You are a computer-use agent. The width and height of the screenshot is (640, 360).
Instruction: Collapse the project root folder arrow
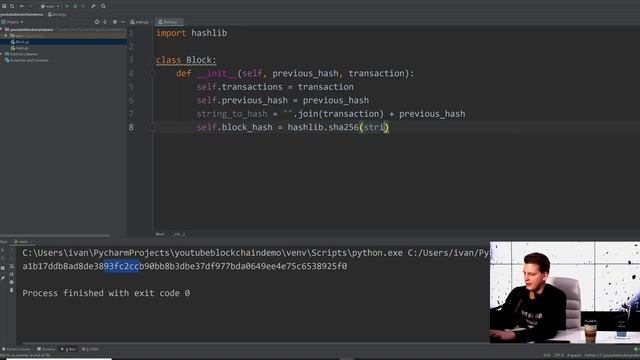tap(2, 29)
